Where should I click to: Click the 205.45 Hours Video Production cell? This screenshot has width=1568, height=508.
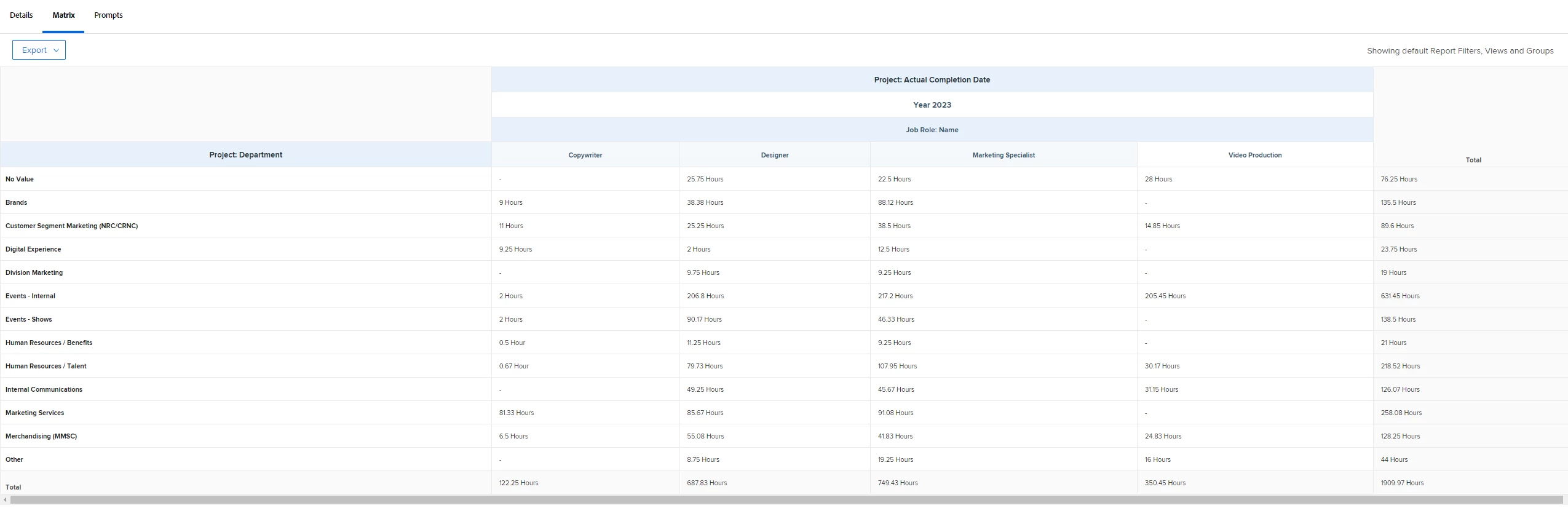point(1255,296)
